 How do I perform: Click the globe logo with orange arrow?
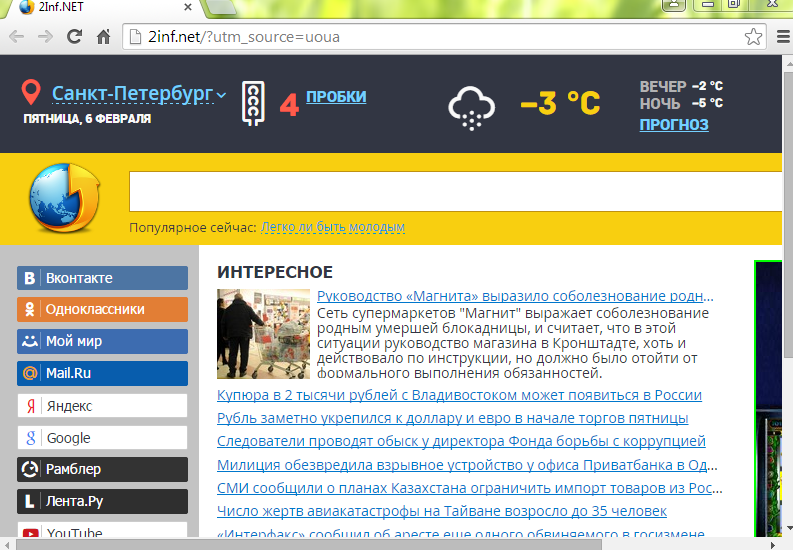[x=64, y=198]
